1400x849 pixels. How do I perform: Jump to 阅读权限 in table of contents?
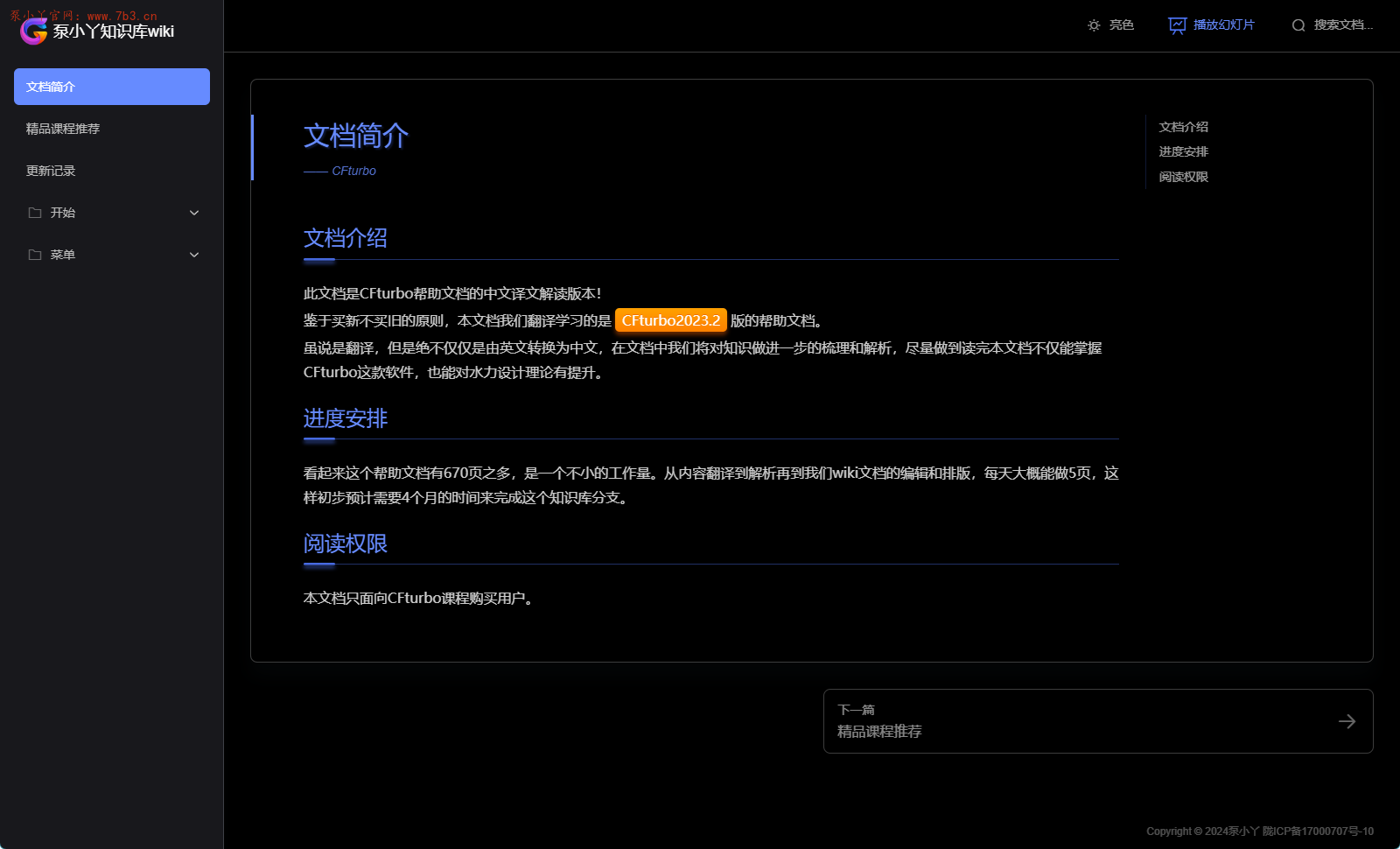click(1183, 177)
